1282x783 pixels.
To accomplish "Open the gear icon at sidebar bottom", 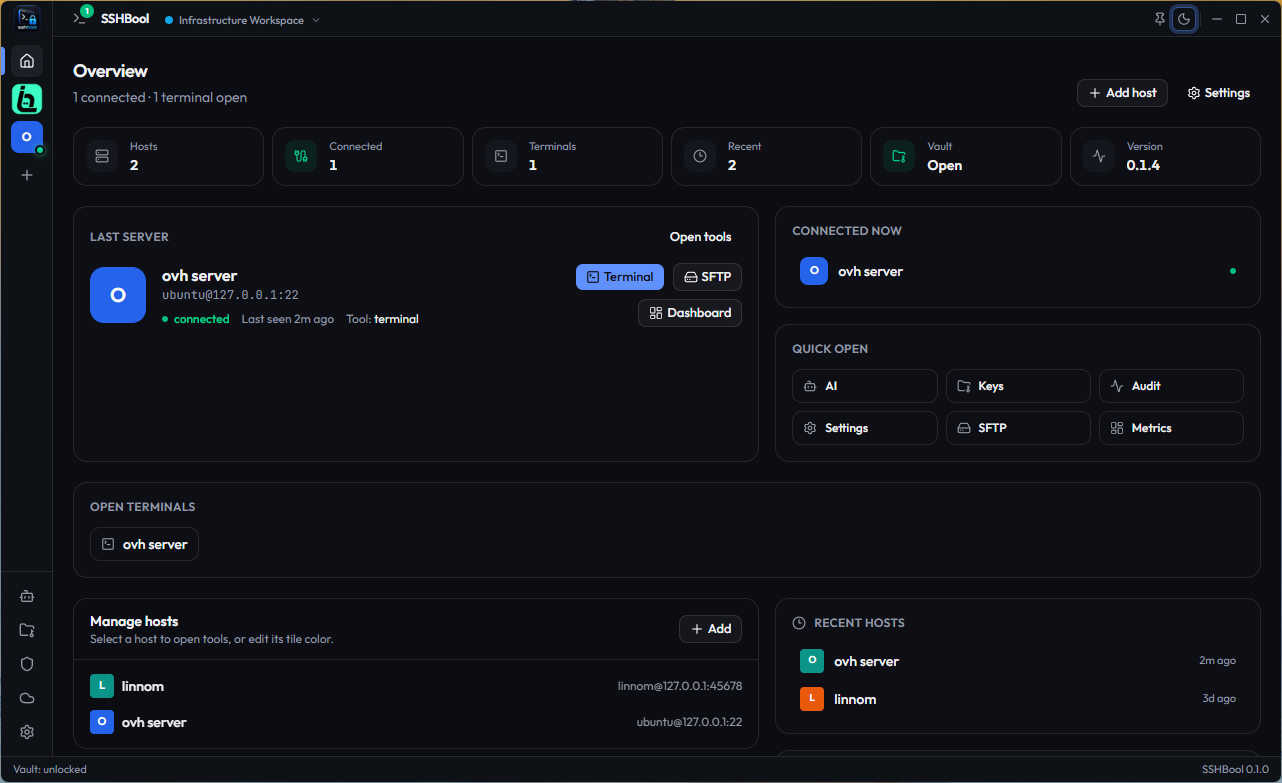I will (x=27, y=732).
